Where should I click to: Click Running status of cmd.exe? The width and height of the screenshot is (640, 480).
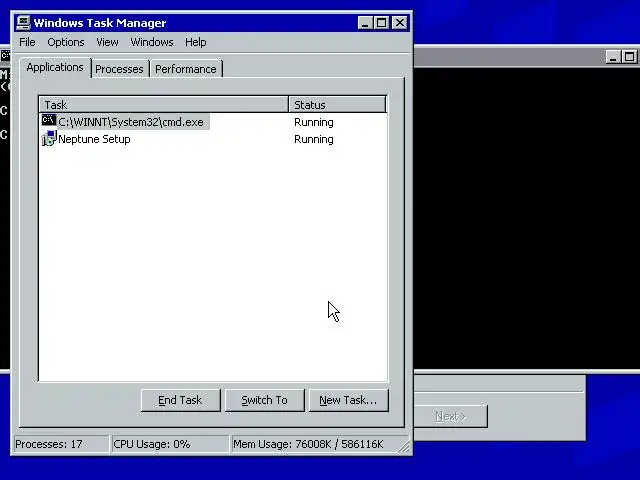313,122
